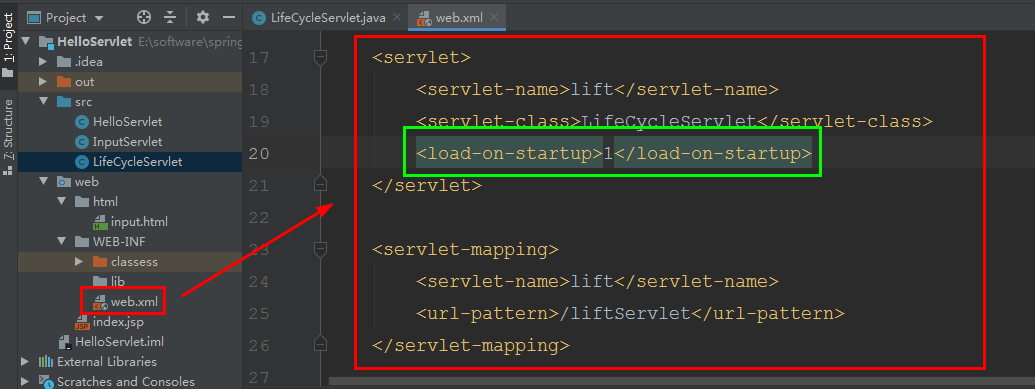The image size is (1035, 389).
Task: Click the orange out folder icon
Action: point(64,82)
